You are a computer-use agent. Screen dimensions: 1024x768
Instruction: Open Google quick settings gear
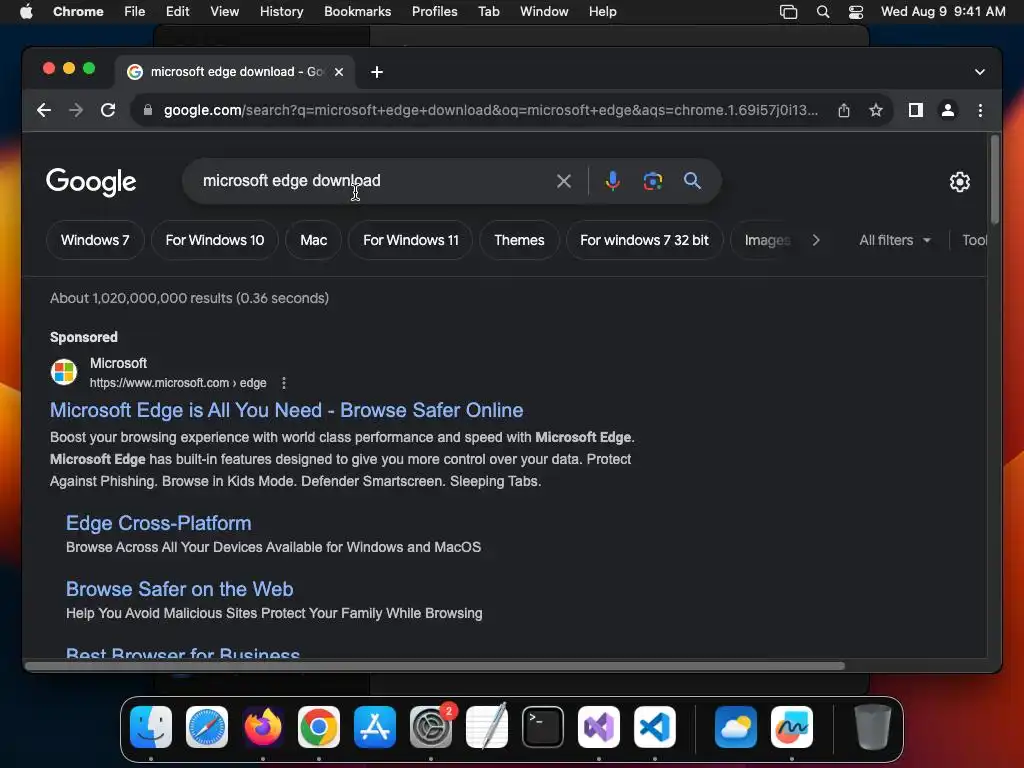[959, 182]
